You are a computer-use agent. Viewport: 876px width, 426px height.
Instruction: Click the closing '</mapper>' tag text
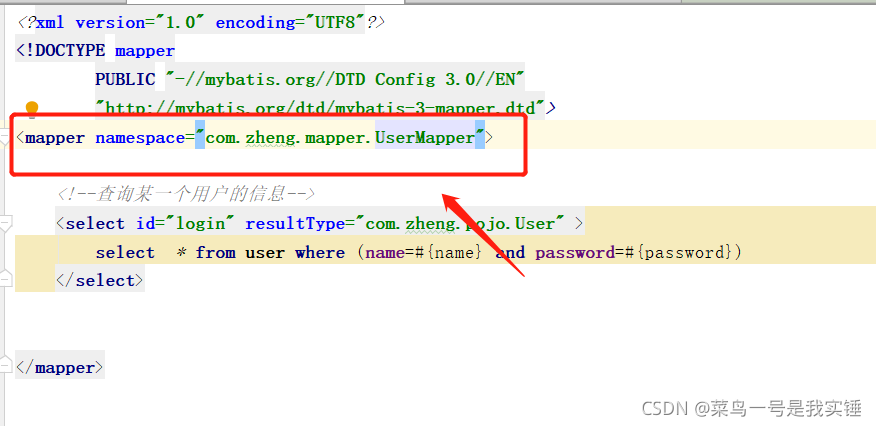pyautogui.click(x=60, y=367)
